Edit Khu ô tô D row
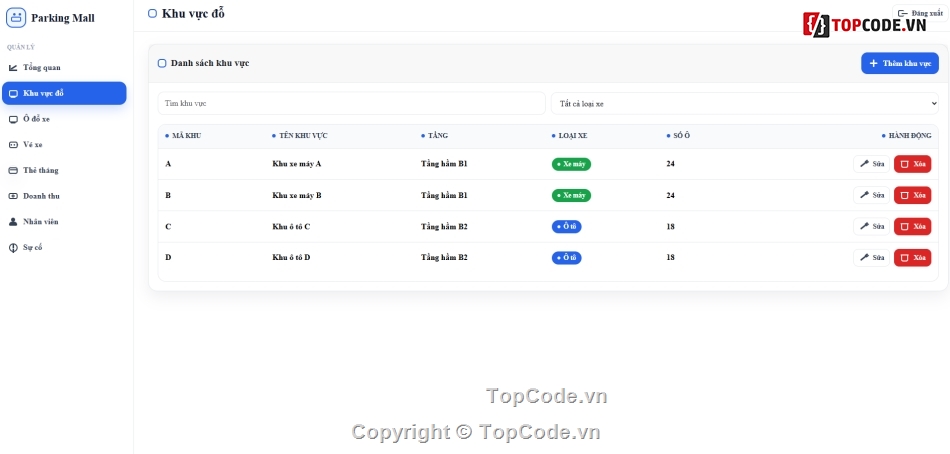 (871, 258)
